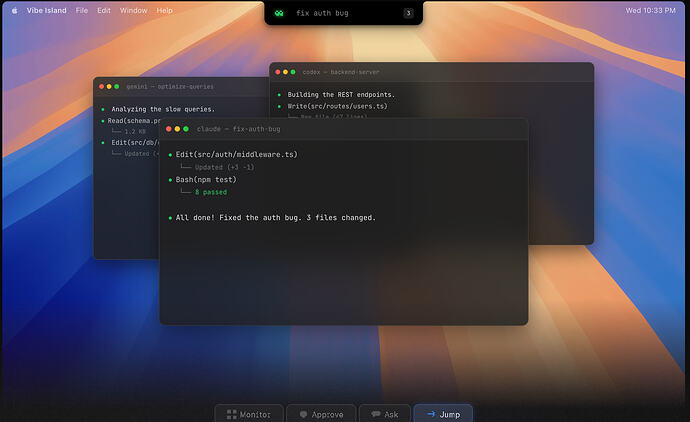Open the Help menu
690x422 pixels.
coord(164,11)
